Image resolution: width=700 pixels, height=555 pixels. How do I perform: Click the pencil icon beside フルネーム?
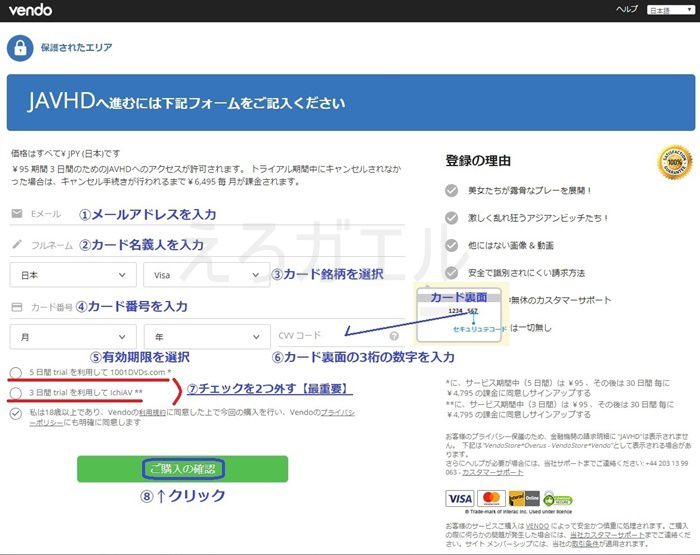17,244
